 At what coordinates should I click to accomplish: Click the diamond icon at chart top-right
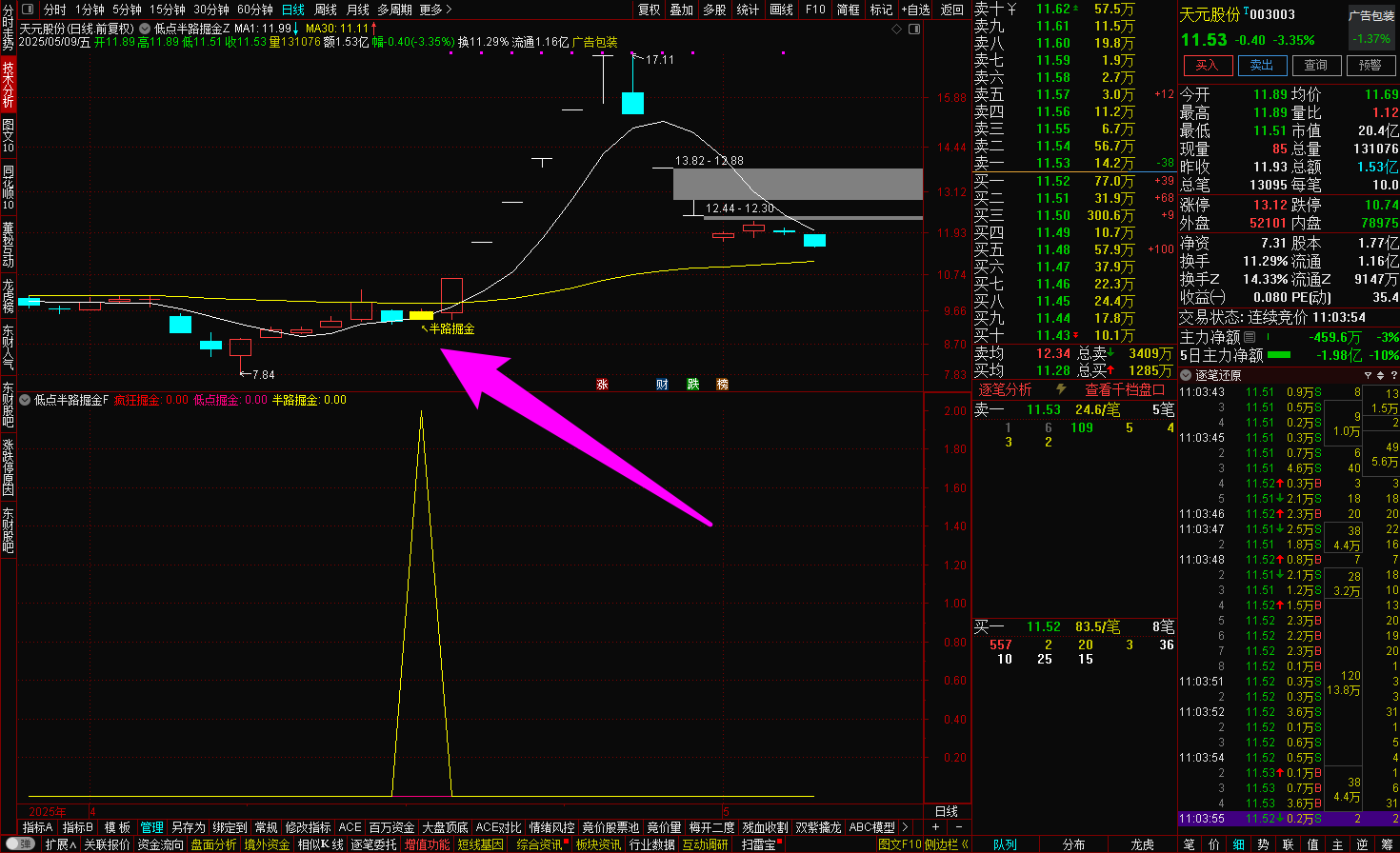click(896, 30)
